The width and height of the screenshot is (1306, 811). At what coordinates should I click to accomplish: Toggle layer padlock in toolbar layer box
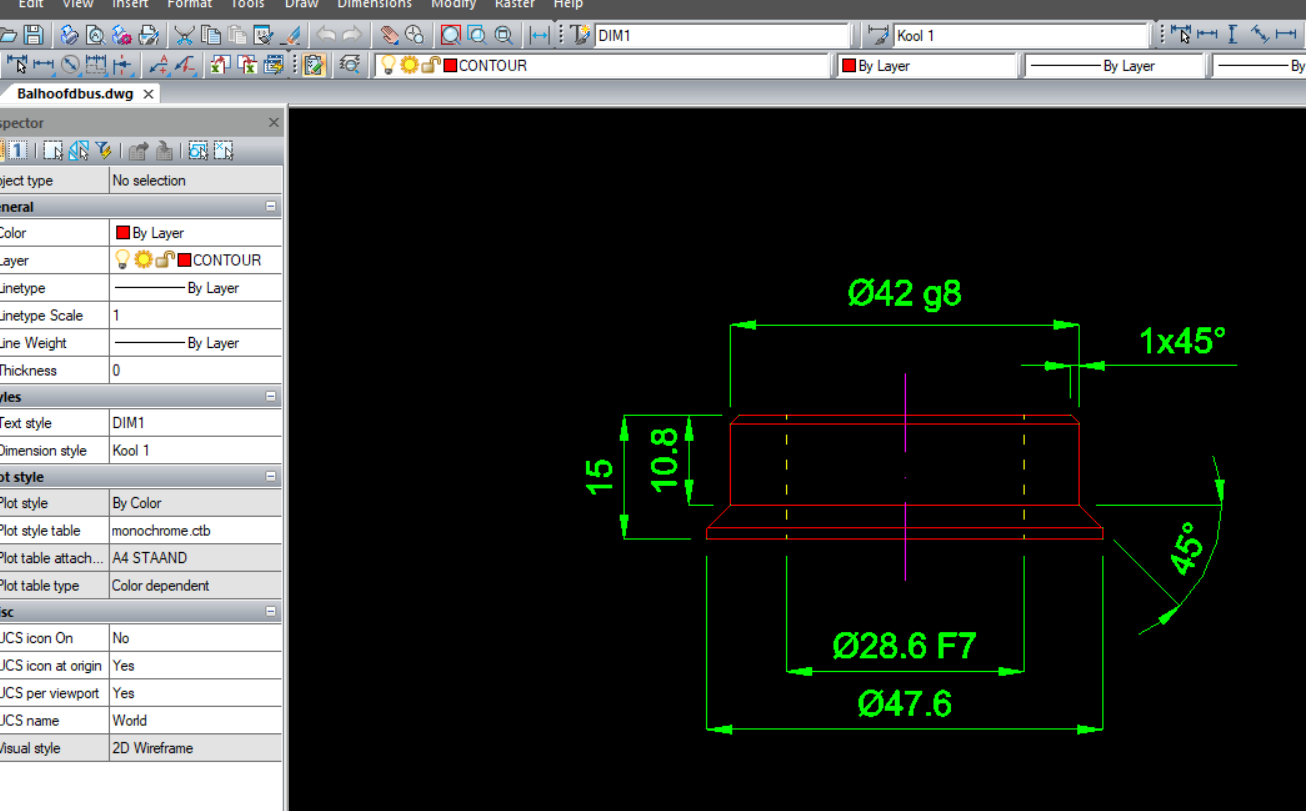click(x=430, y=65)
